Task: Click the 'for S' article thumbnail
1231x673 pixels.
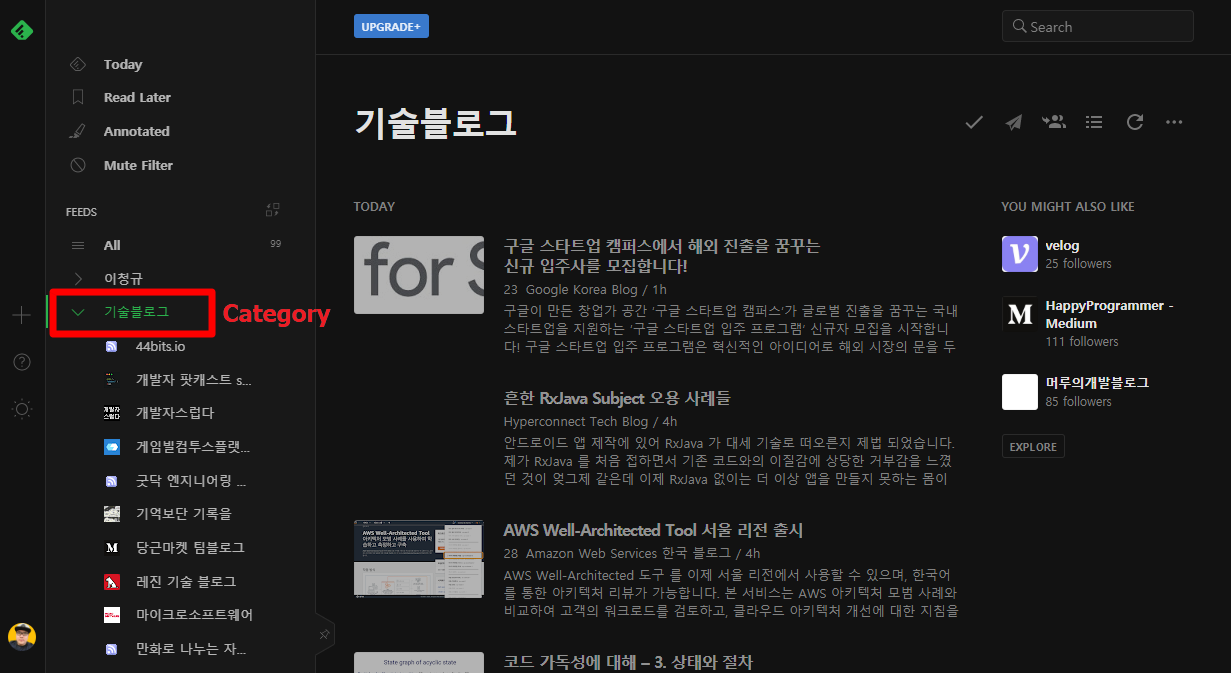Action: point(419,275)
